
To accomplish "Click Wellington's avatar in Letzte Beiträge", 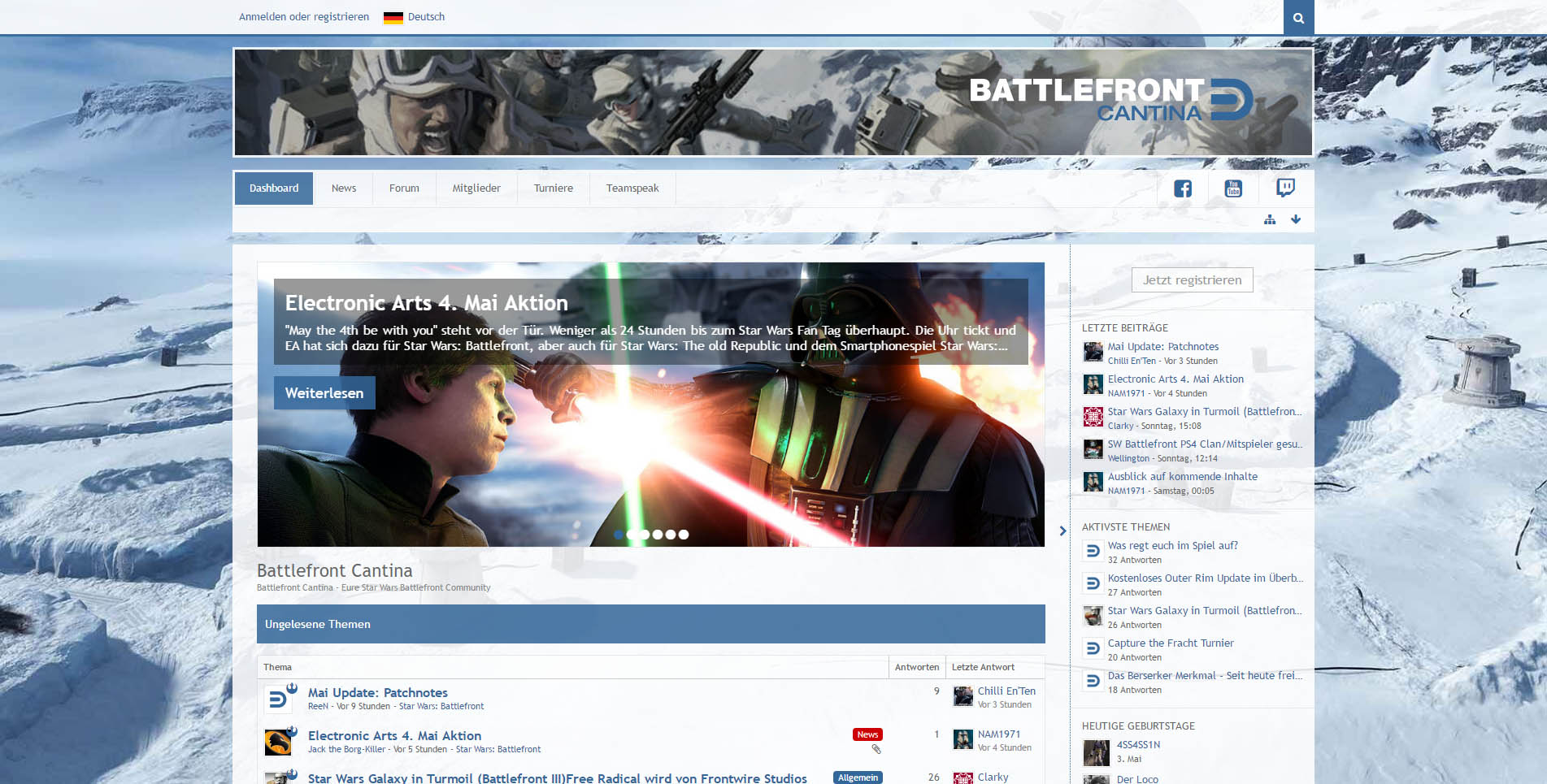I will click(1093, 449).
